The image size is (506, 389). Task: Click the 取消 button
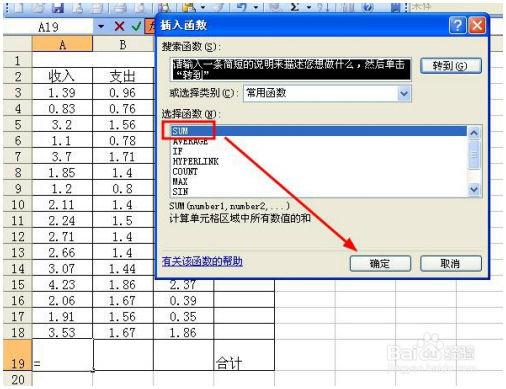tap(451, 264)
